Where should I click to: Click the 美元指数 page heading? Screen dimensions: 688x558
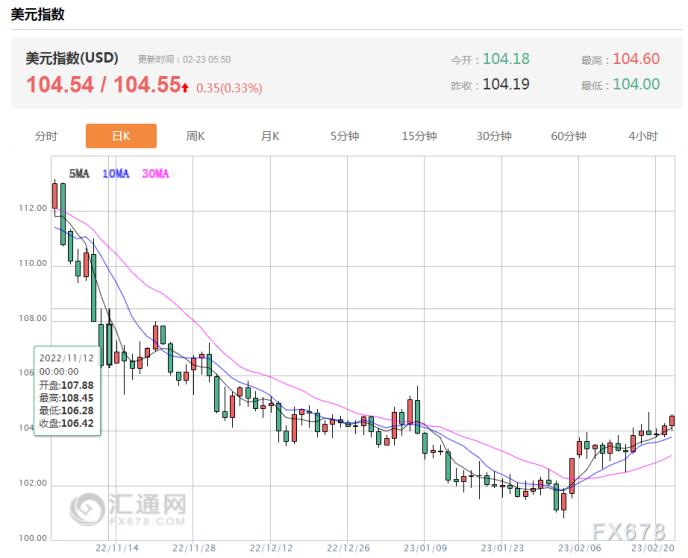38,14
